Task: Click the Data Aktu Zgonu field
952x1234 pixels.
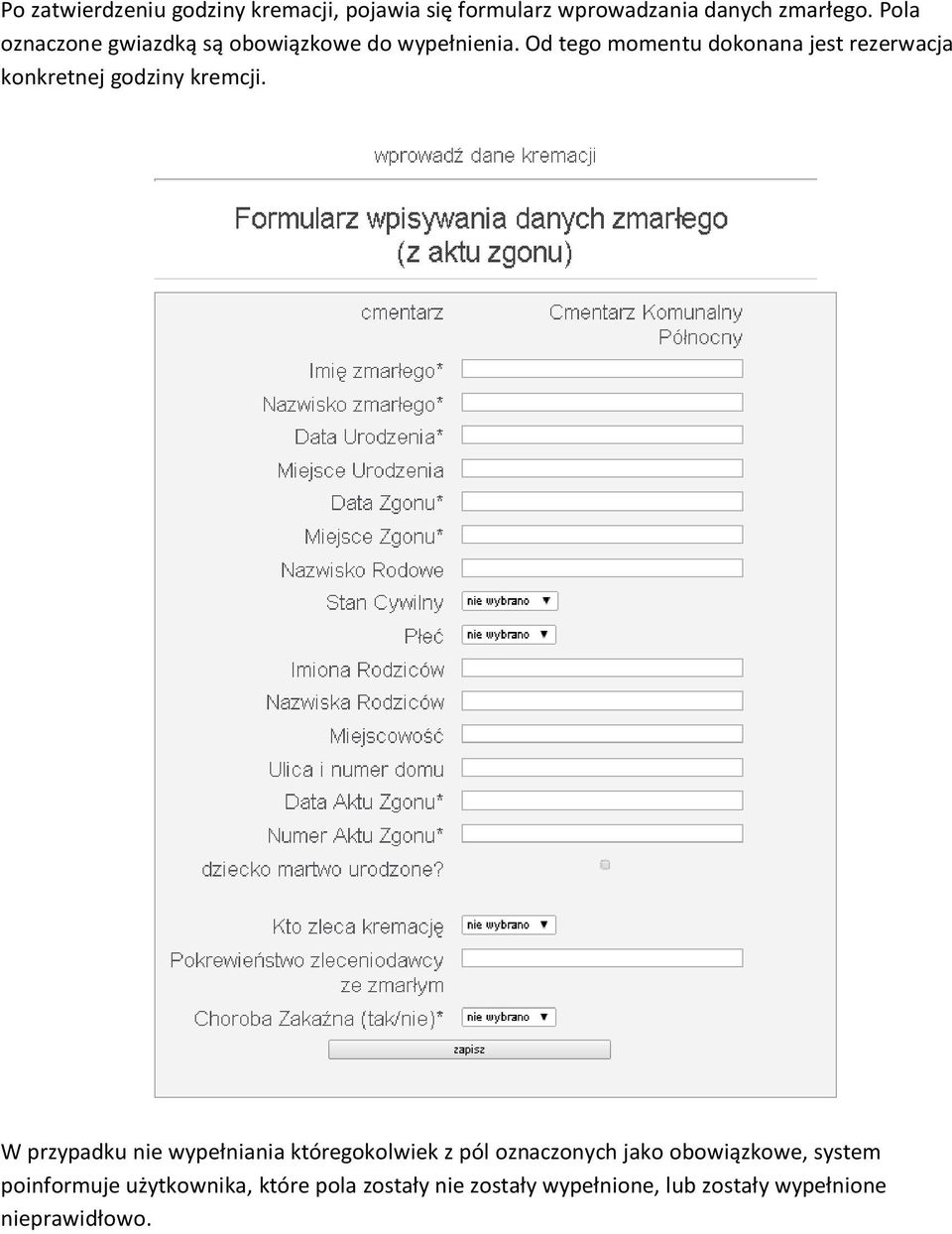Action: [602, 801]
